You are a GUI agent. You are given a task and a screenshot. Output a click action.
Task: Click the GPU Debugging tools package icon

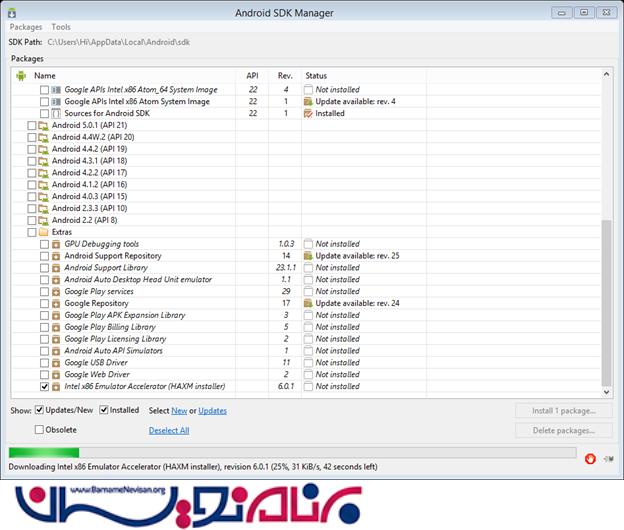(57, 244)
